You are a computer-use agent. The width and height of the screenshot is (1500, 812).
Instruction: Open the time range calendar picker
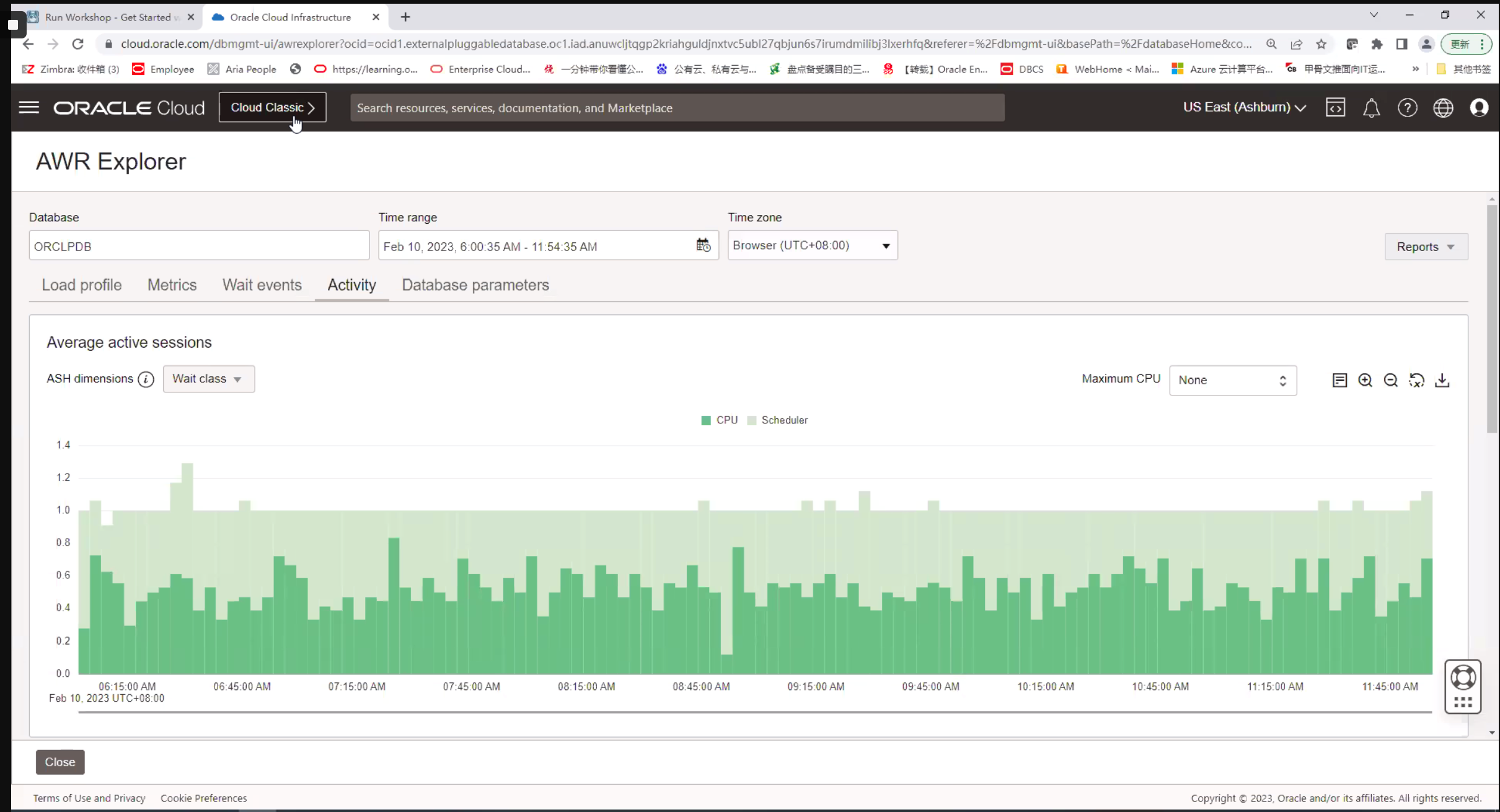[703, 245]
